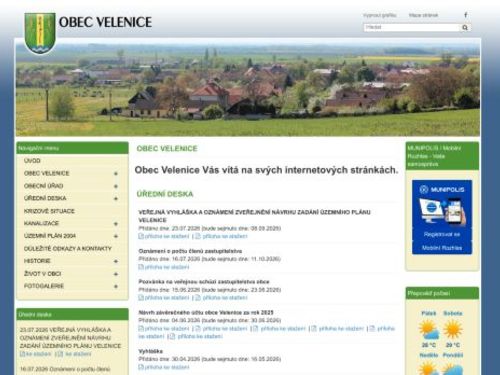Click the OBEC VELENICE site title
500x375 pixels.
pos(105,22)
